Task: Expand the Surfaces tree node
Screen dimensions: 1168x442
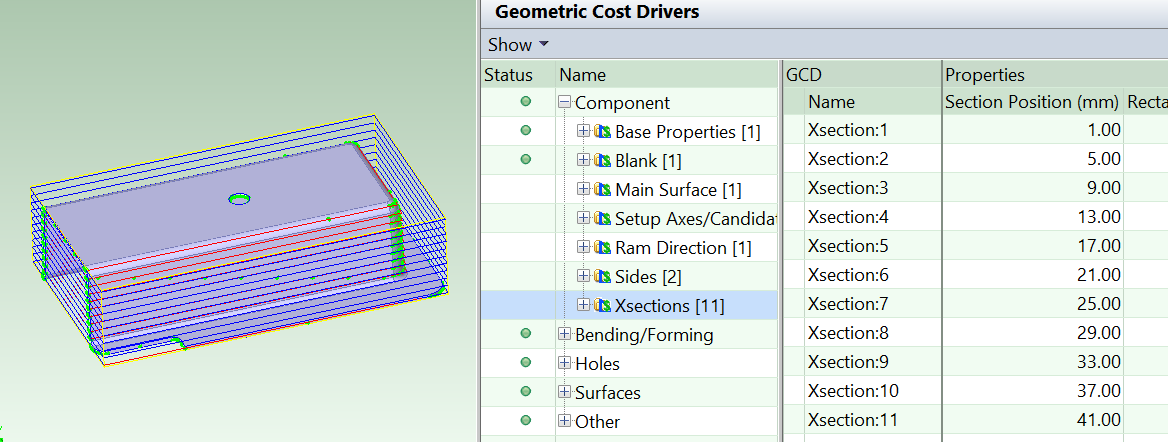Action: (x=565, y=393)
